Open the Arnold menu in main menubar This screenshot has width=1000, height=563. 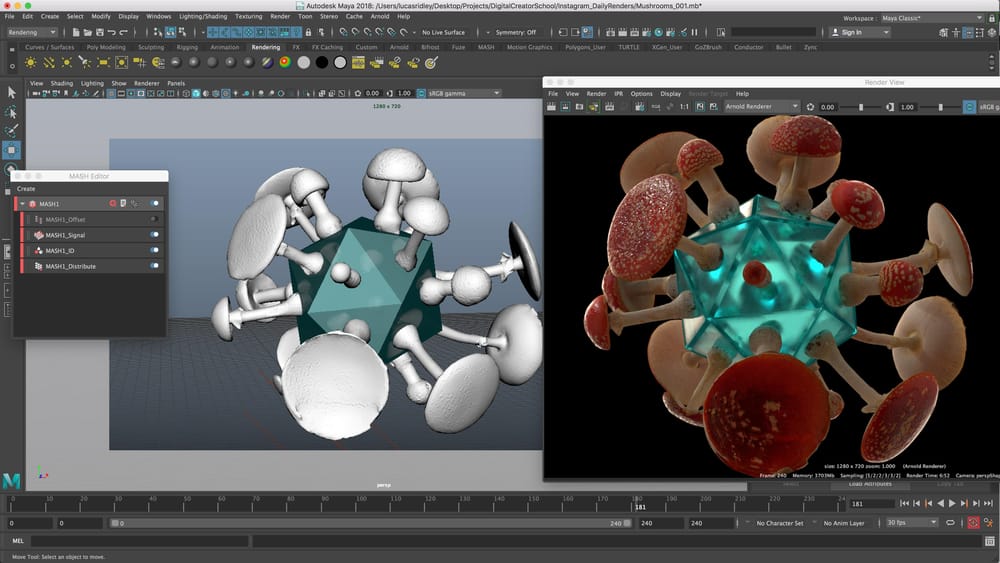point(379,17)
